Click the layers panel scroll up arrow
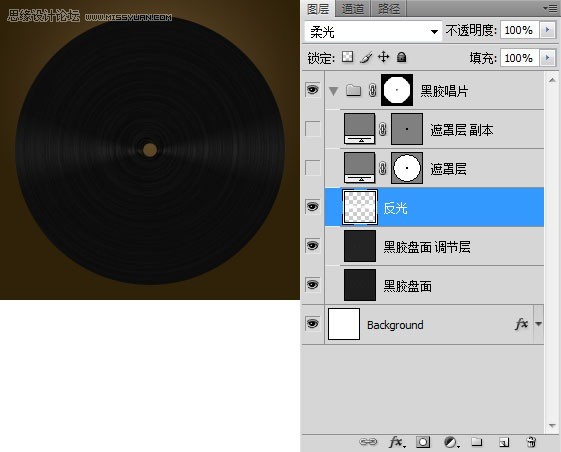The image size is (561, 452). tap(552, 80)
